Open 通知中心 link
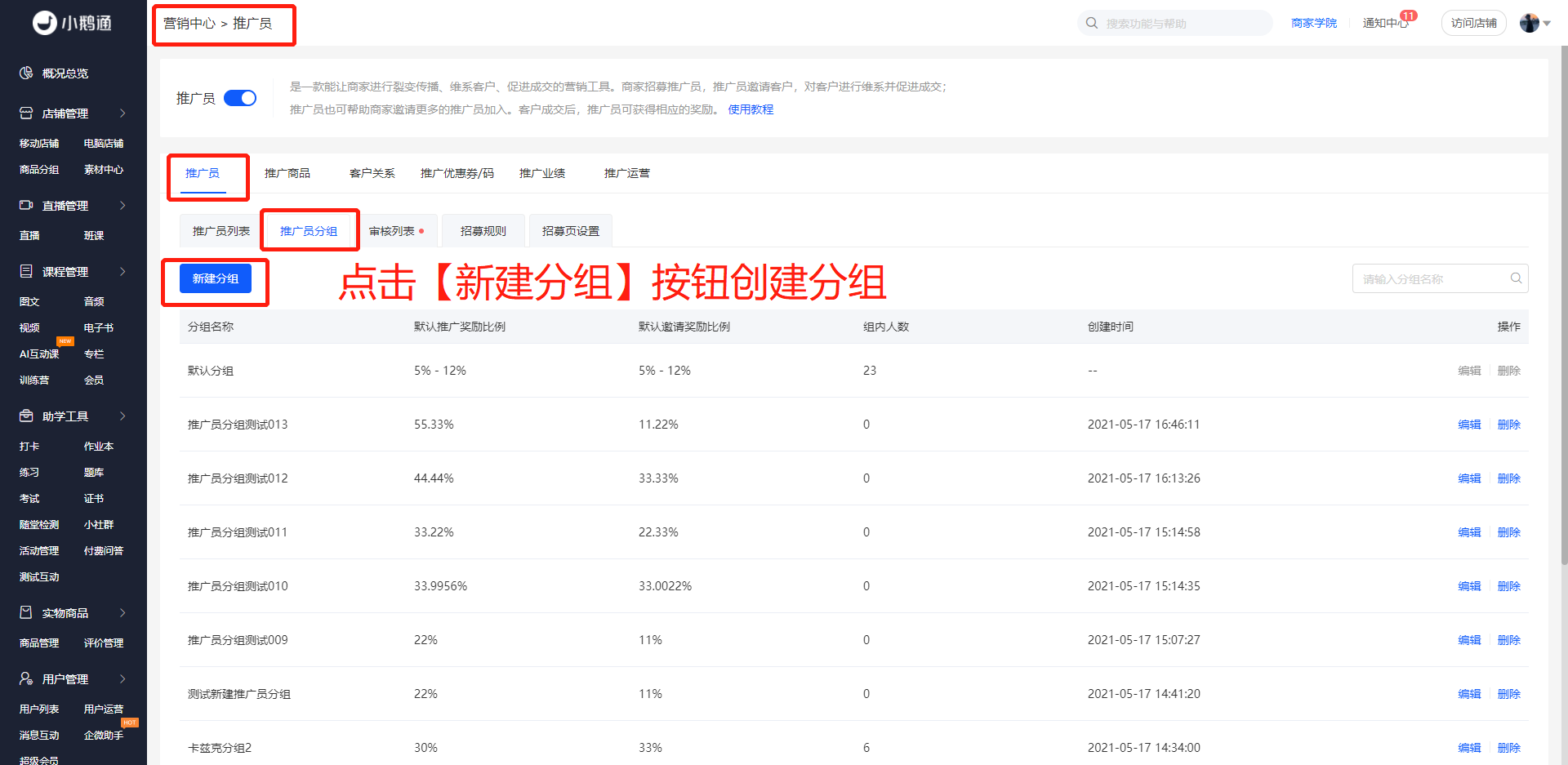This screenshot has height=765, width=1568. pos(1385,23)
